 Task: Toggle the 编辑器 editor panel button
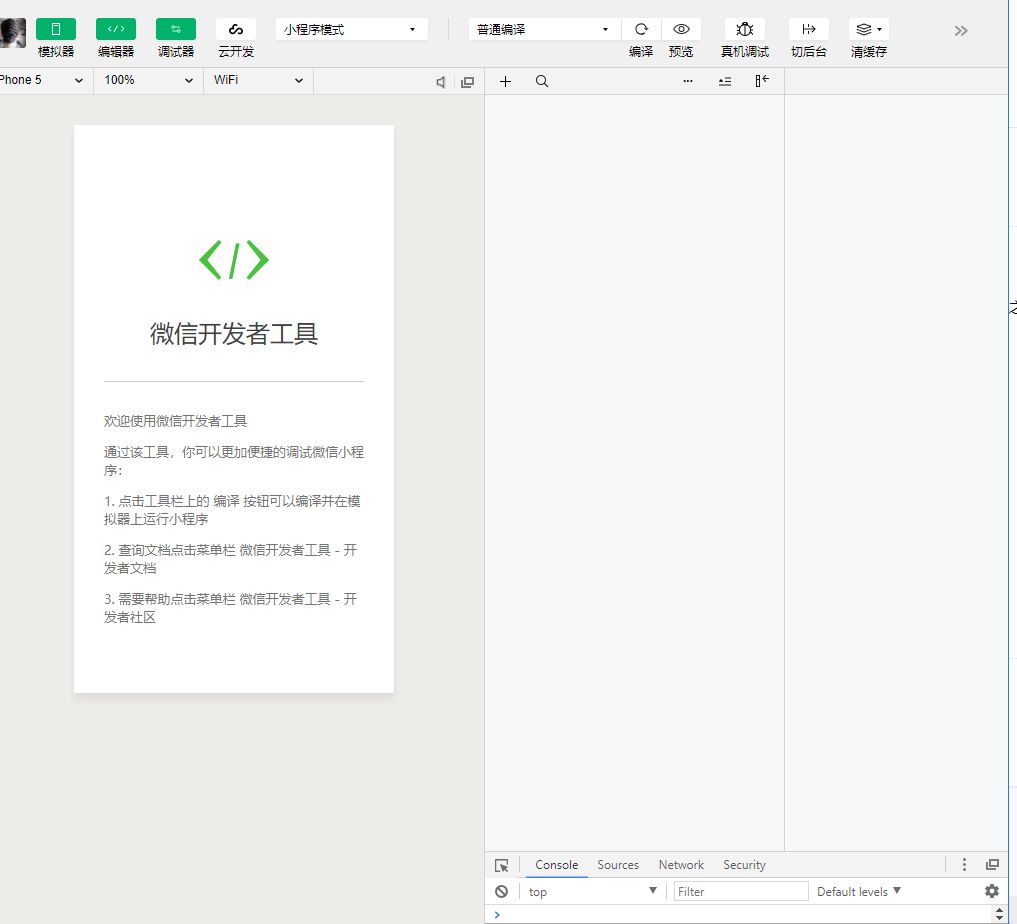(116, 29)
